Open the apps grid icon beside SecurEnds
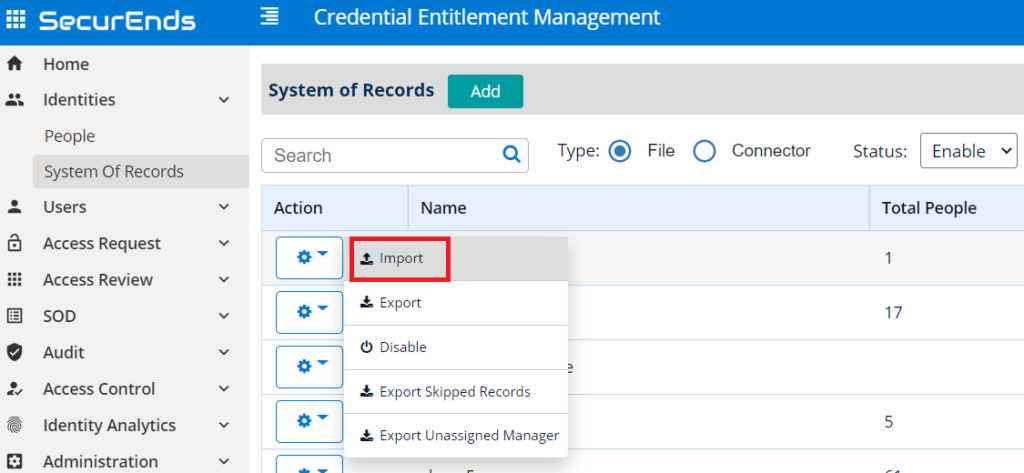The height and width of the screenshot is (473, 1024). (15, 20)
